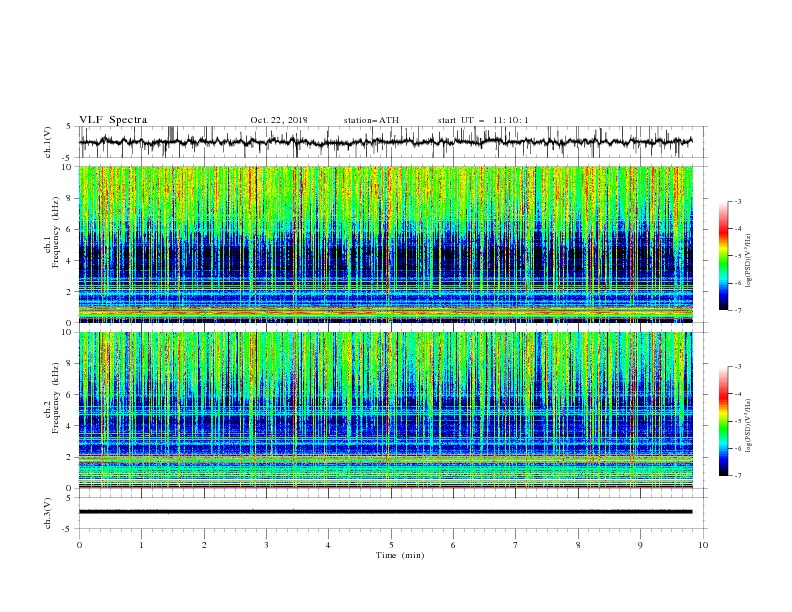
Task: Click the ch.1 spectrogram color scale bar
Action: tap(723, 256)
